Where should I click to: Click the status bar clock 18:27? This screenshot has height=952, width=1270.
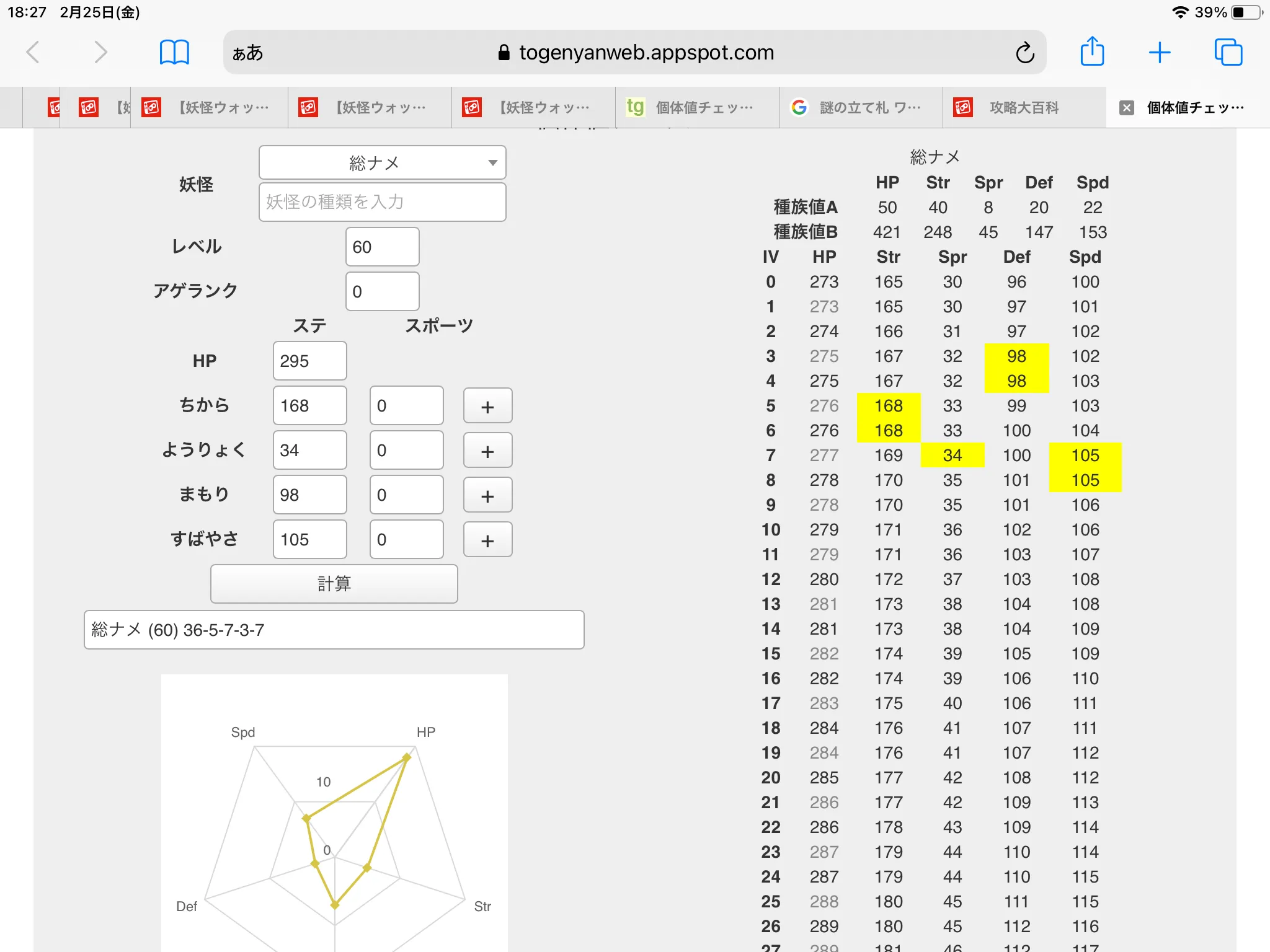(x=27, y=12)
